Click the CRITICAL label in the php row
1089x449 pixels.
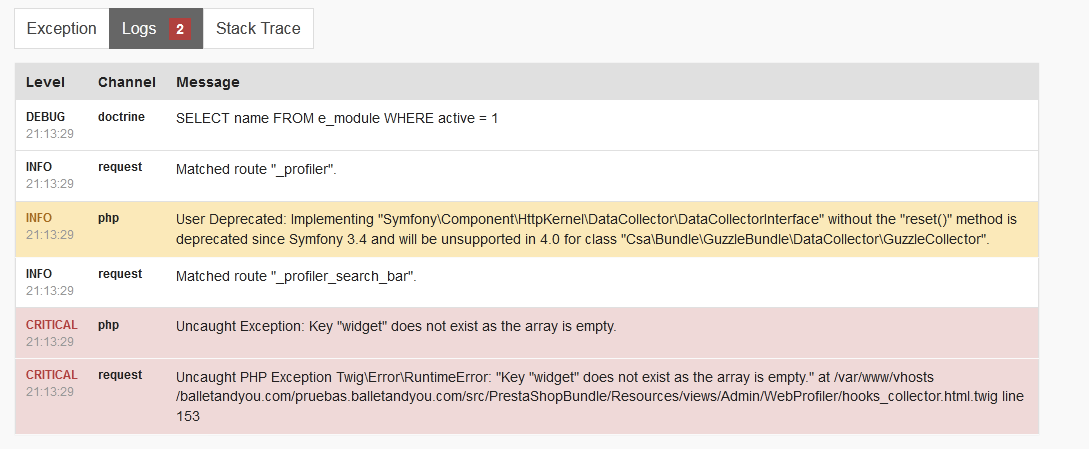click(51, 325)
